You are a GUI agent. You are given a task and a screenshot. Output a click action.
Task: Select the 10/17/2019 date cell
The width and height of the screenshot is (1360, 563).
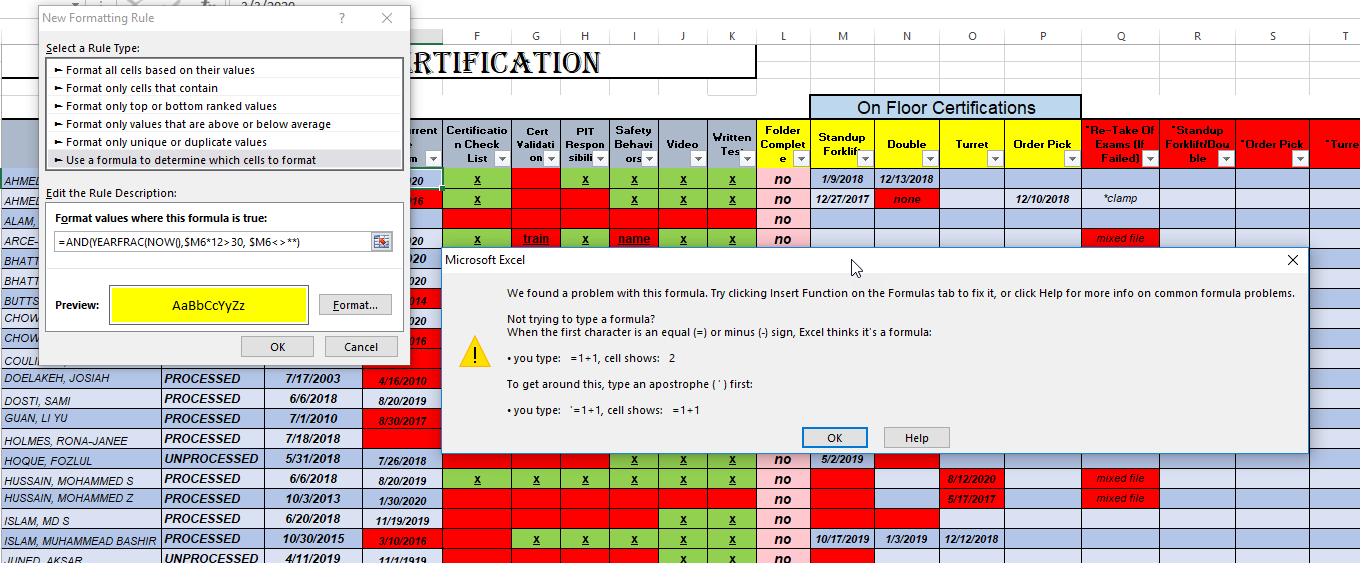coord(842,539)
